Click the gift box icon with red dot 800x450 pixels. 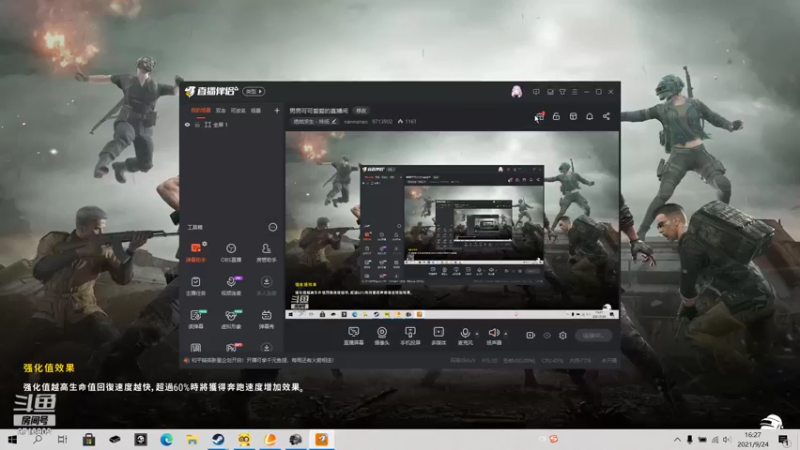click(x=540, y=116)
